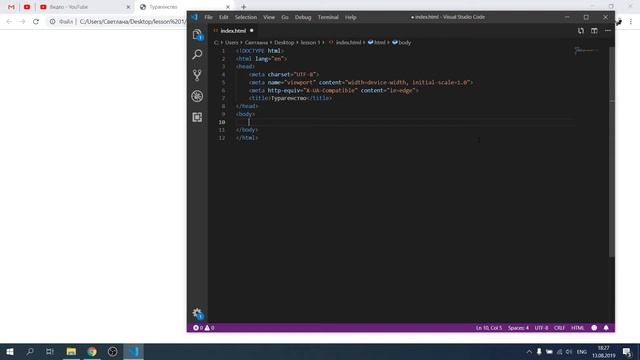Click the index.html breadcrumb segment
640x360 pixels.
click(x=345, y=42)
